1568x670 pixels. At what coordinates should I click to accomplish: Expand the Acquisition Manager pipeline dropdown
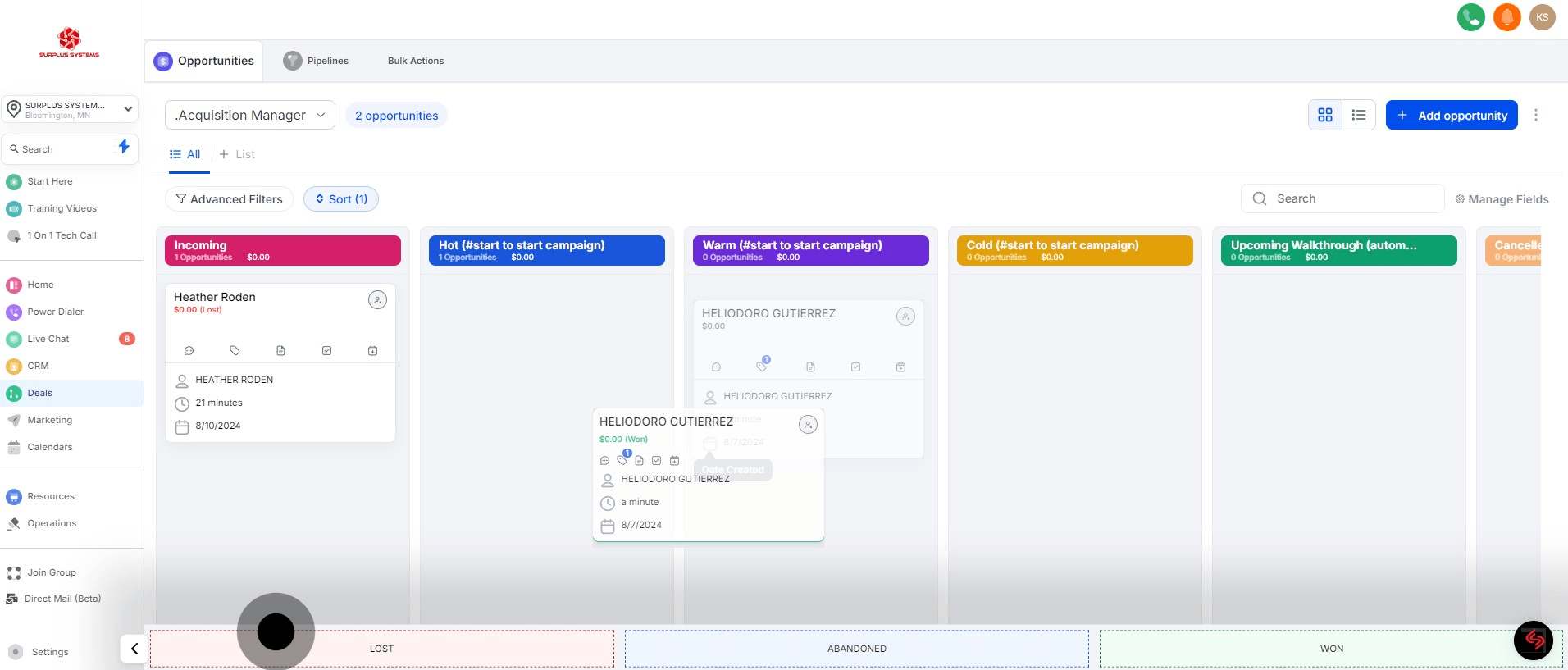click(x=250, y=116)
